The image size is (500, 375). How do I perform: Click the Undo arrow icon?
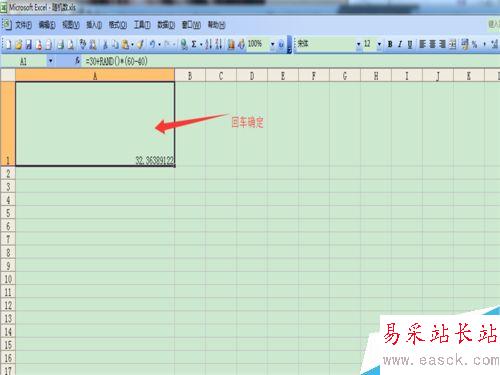click(152, 44)
